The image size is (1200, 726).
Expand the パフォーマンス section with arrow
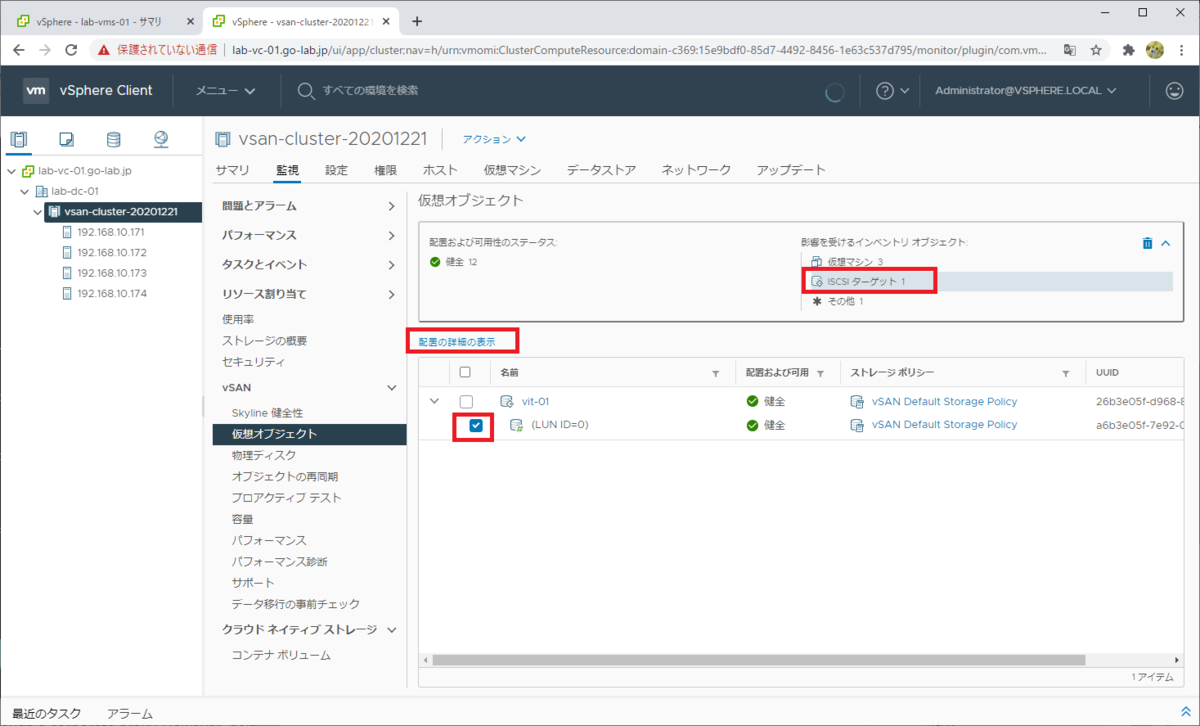(391, 236)
